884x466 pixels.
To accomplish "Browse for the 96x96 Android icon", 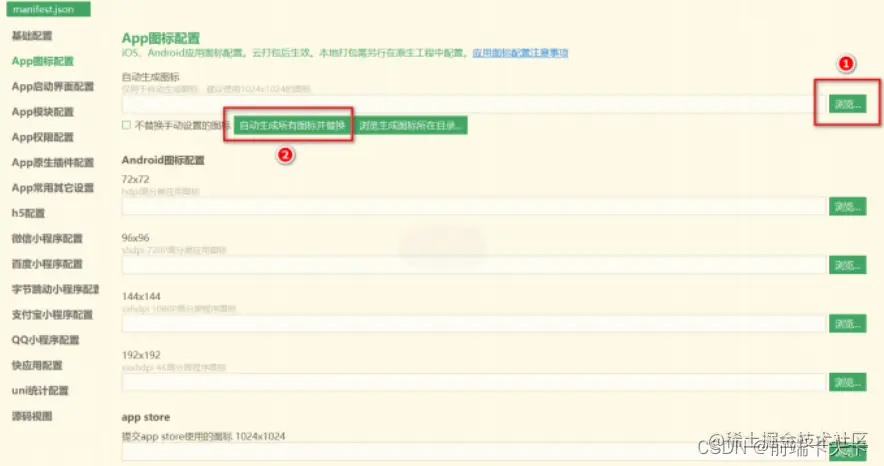I will pyautogui.click(x=847, y=265).
